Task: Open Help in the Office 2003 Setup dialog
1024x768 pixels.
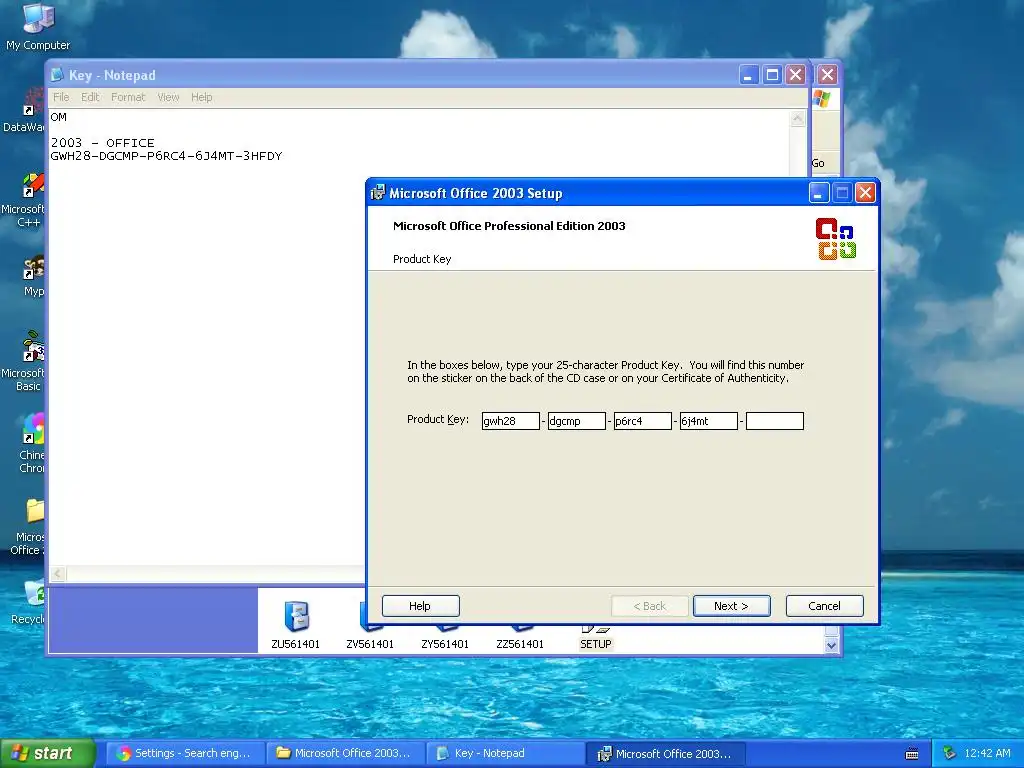Action: point(420,606)
